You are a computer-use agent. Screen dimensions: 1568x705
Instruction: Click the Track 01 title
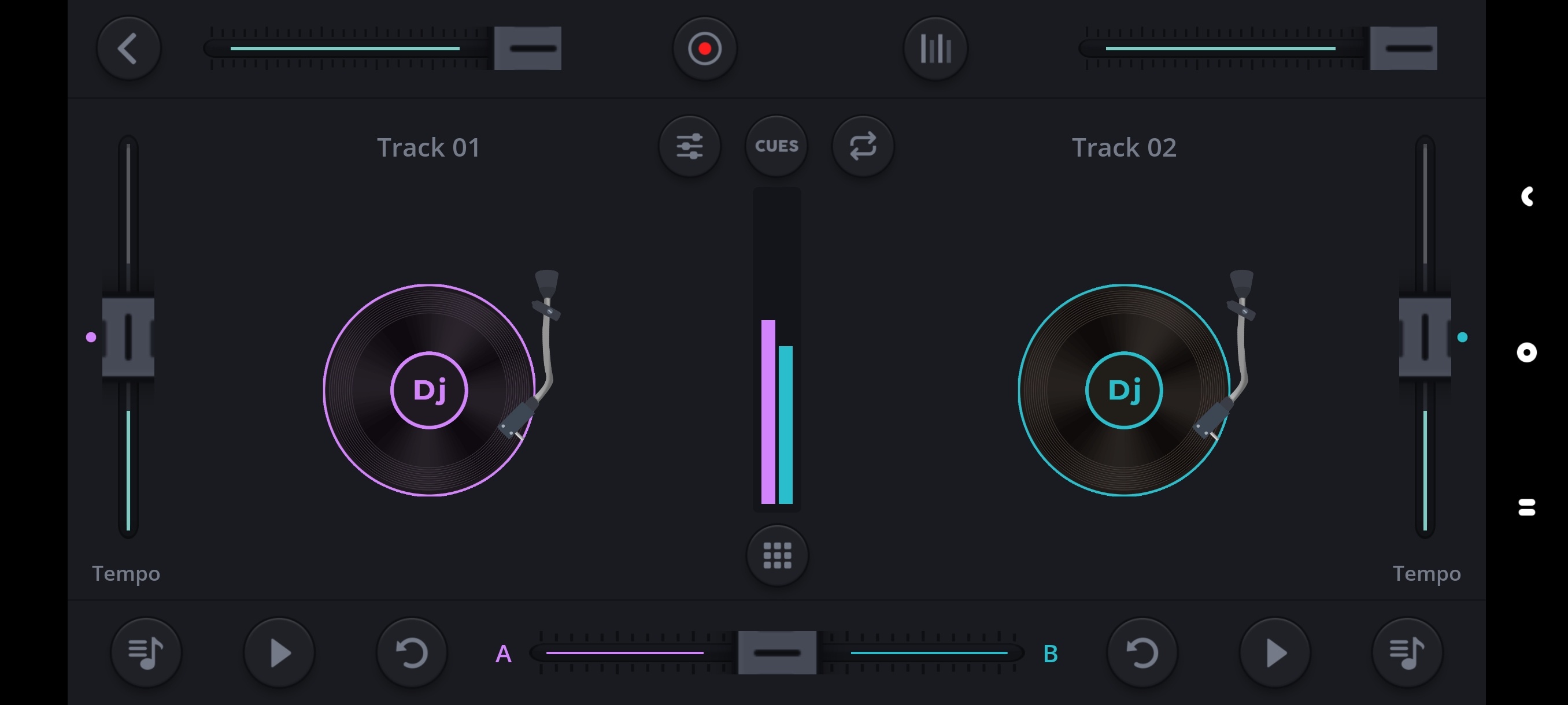[x=428, y=147]
